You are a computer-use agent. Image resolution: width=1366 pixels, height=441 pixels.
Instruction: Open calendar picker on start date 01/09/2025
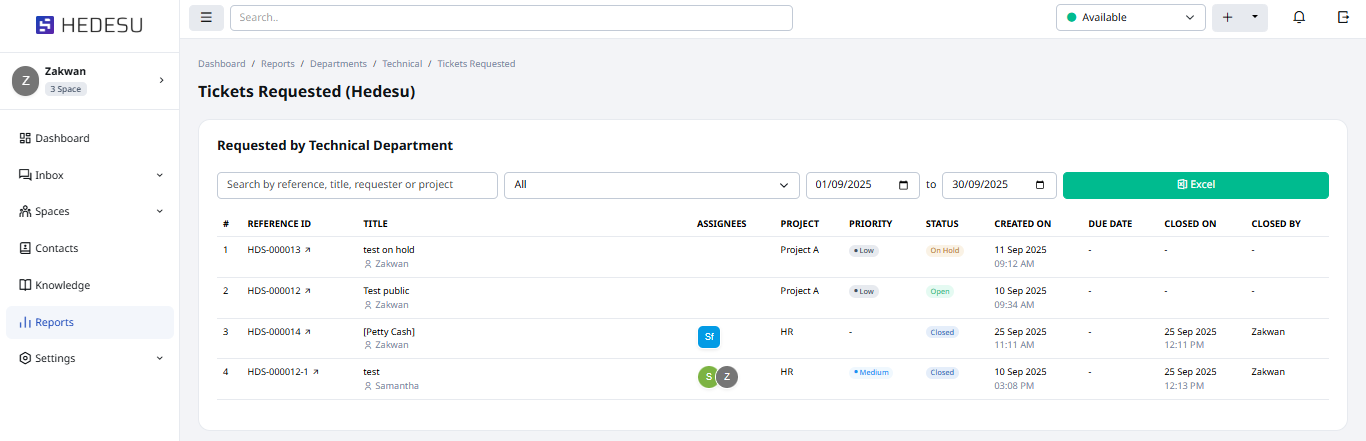[x=904, y=185]
